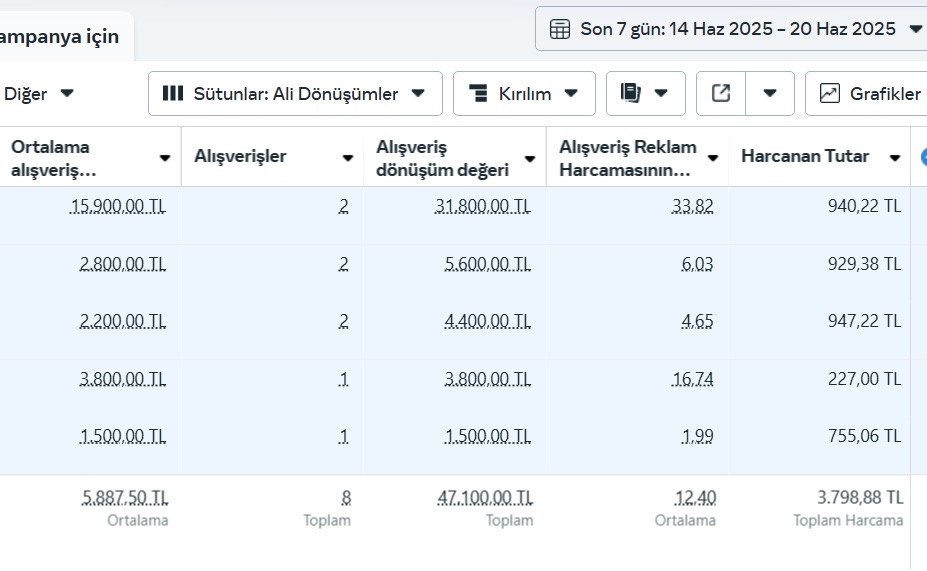Click the 31.800,00 TL conversion value
The image size is (927, 571).
(482, 206)
